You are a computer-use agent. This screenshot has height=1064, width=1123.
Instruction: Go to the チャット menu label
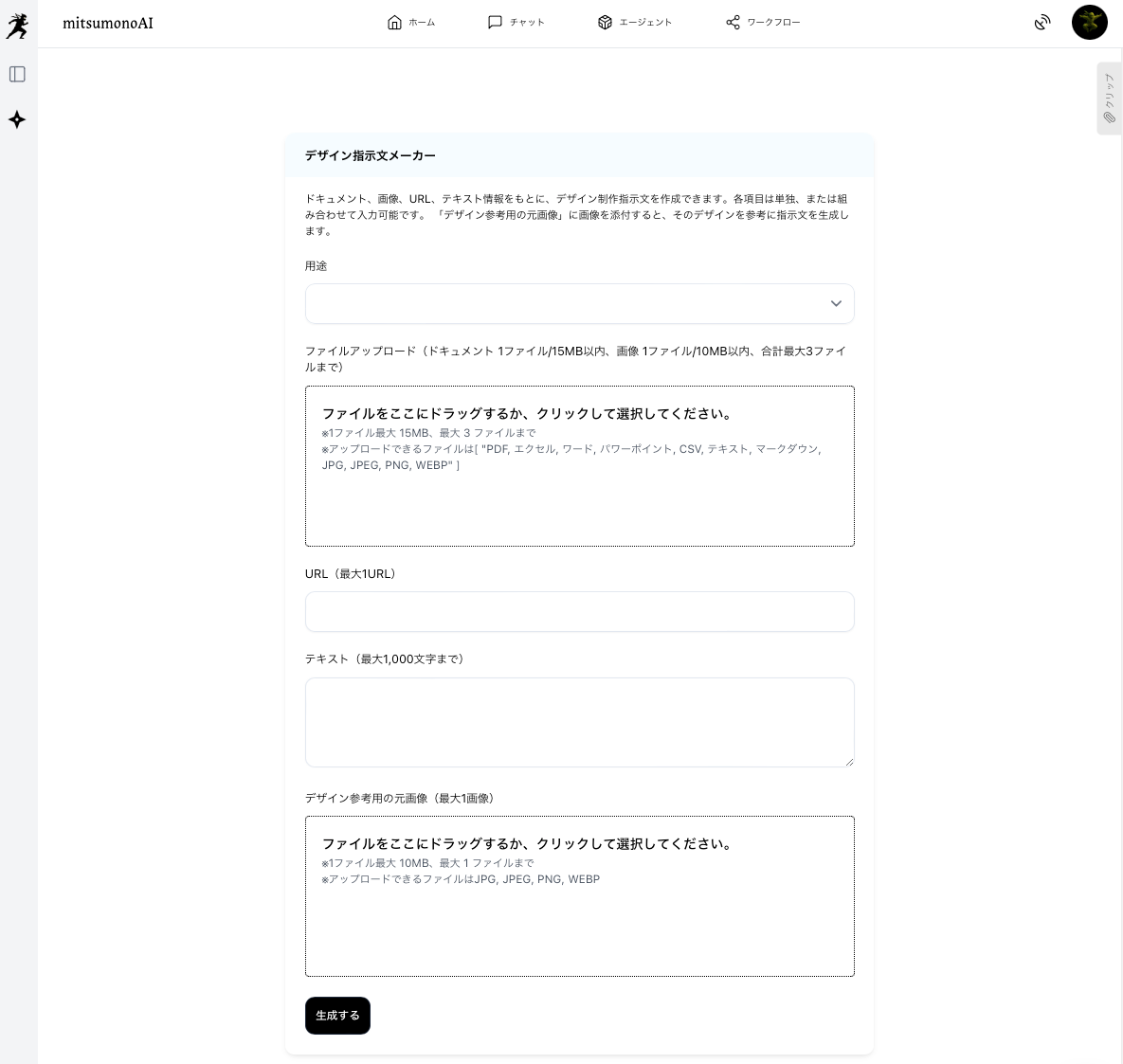click(x=527, y=22)
